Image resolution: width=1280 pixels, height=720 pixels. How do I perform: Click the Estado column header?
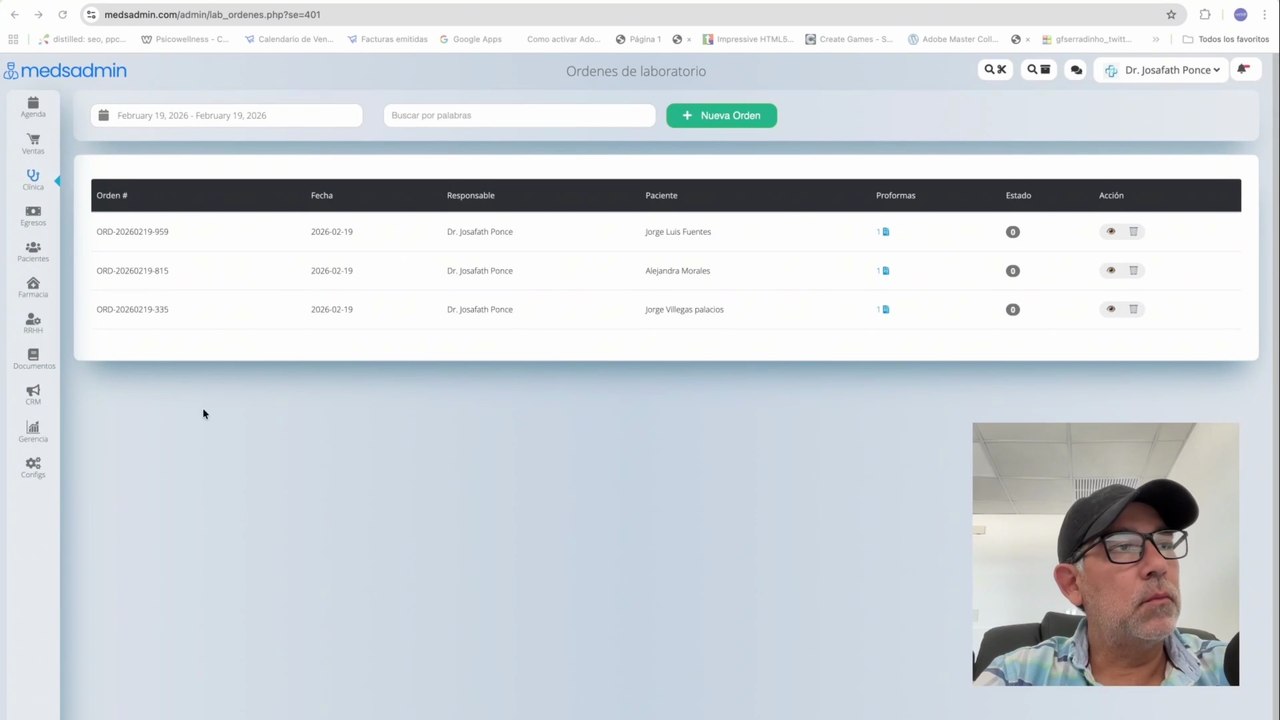(x=1018, y=196)
